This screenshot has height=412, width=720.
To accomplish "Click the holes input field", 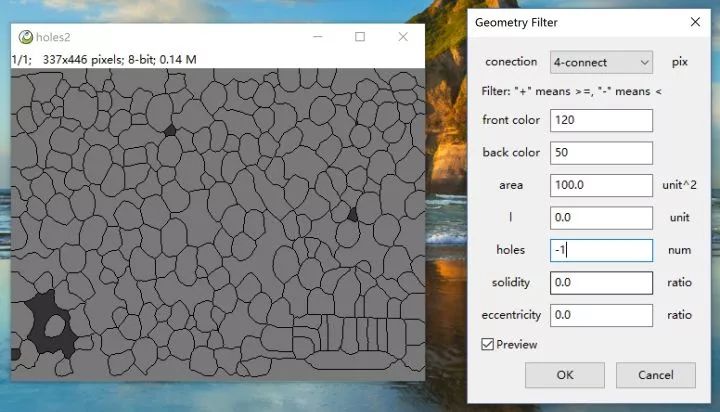I will 601,250.
